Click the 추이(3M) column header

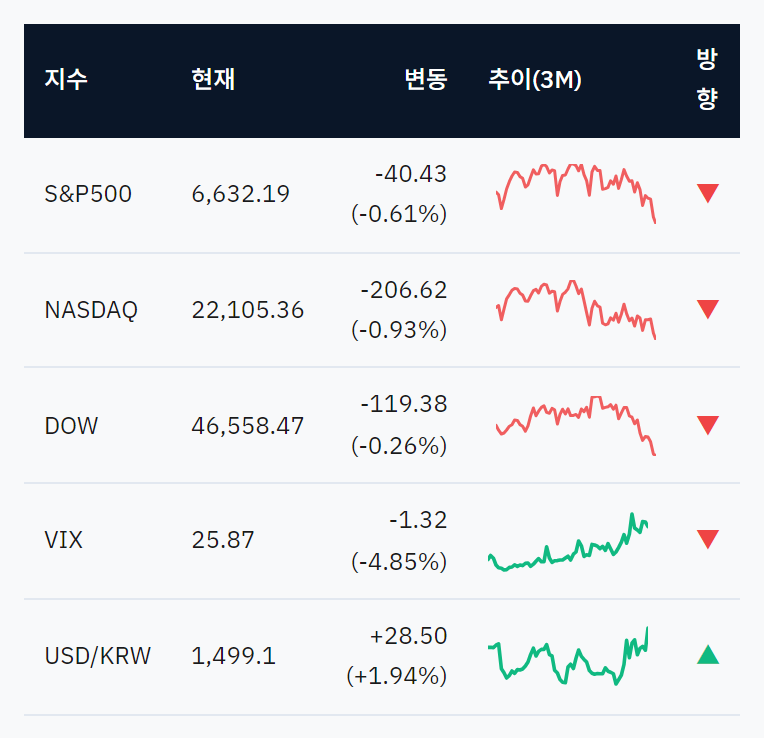535,79
